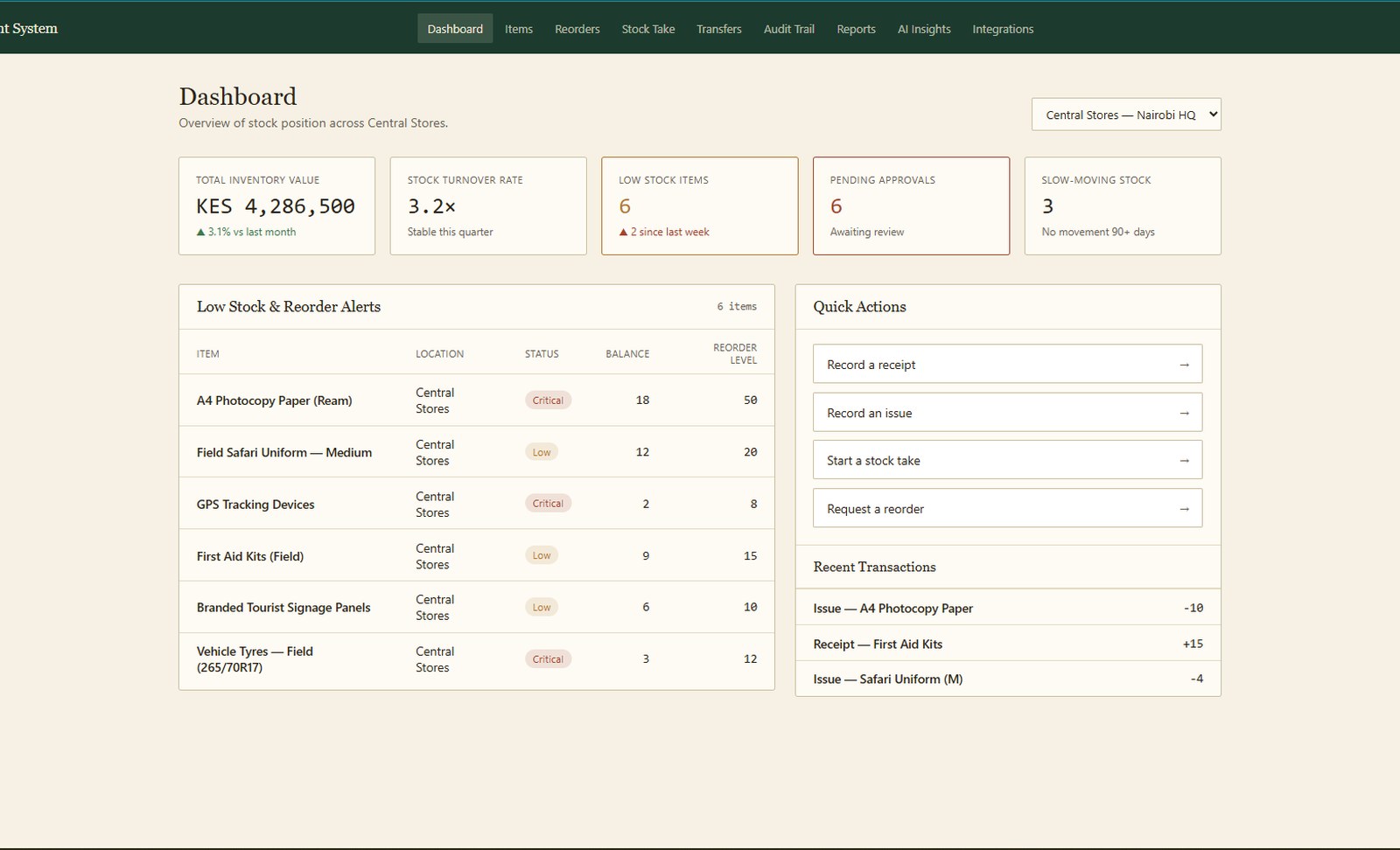Image resolution: width=1400 pixels, height=850 pixels.
Task: Select Field Safari Uniform — Medium row
Action: coord(477,452)
